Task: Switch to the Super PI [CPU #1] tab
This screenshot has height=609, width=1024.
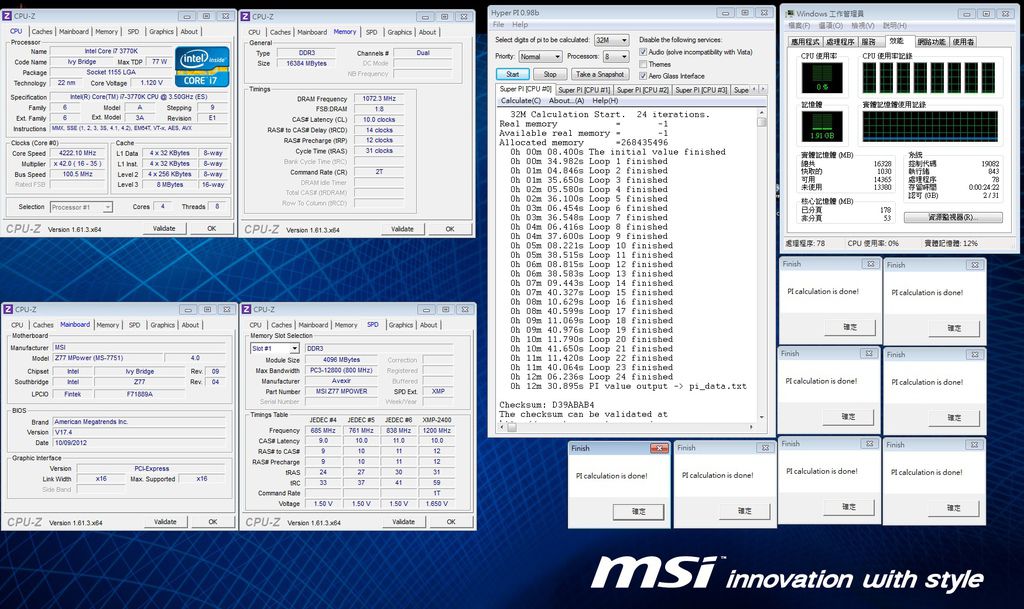Action: [584, 90]
